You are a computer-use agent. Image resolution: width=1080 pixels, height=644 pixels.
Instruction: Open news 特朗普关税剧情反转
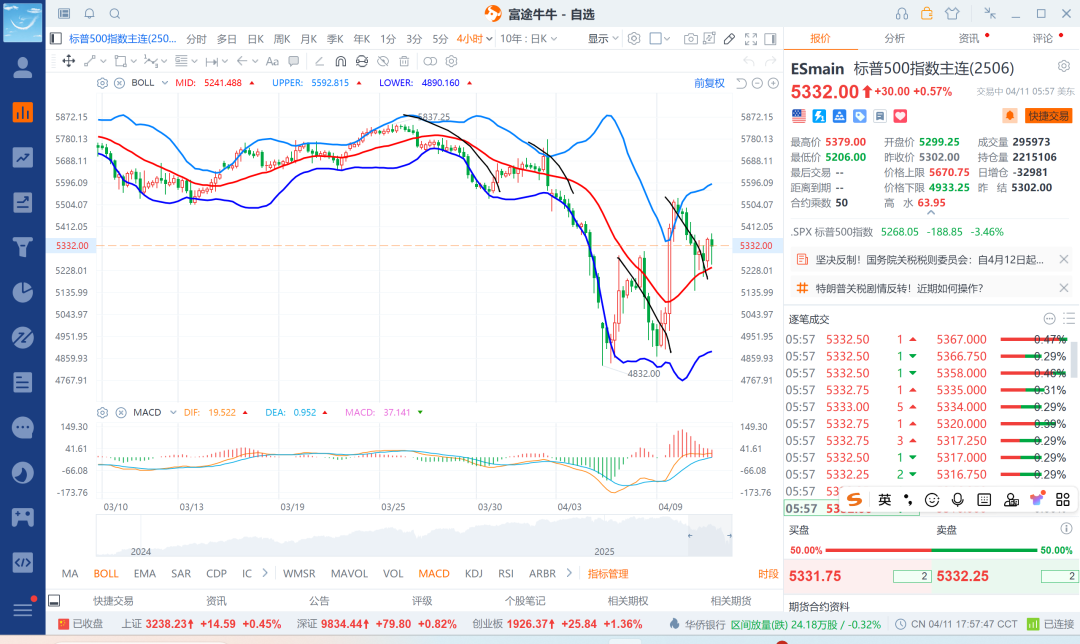point(900,288)
